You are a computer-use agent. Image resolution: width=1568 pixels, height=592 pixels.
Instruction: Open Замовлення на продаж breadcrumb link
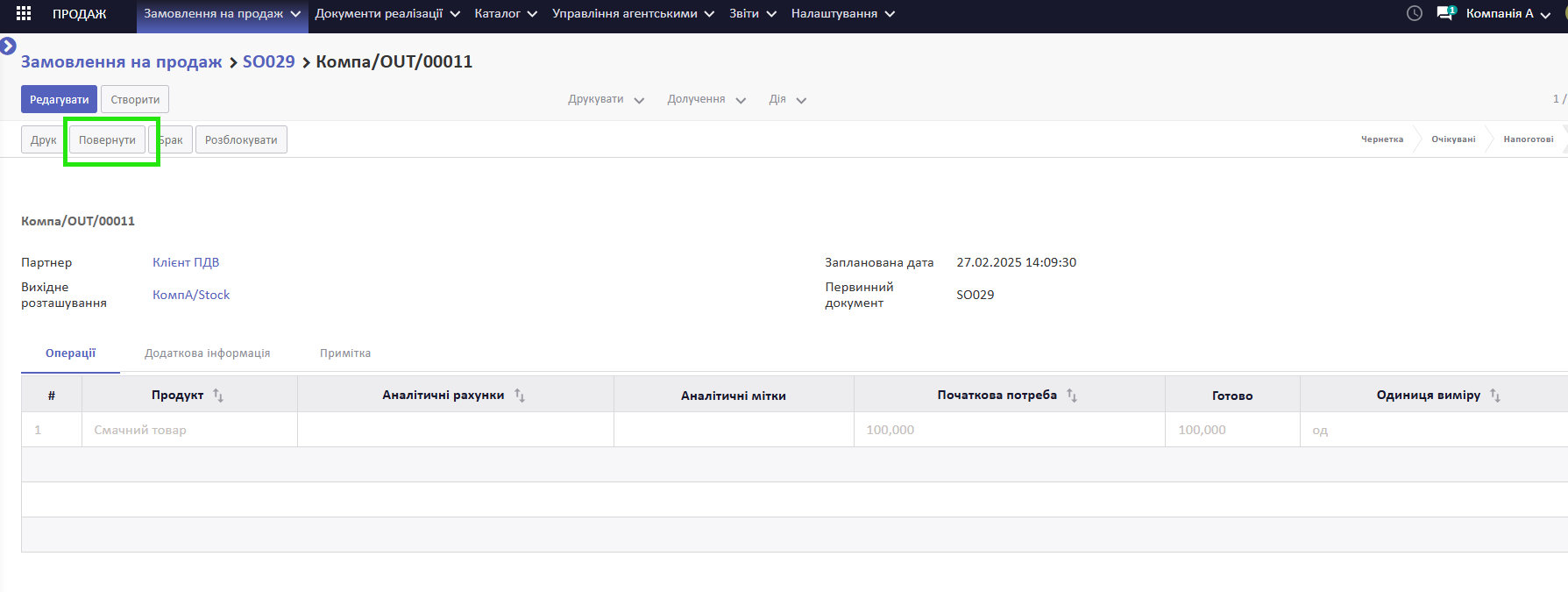[x=121, y=61]
